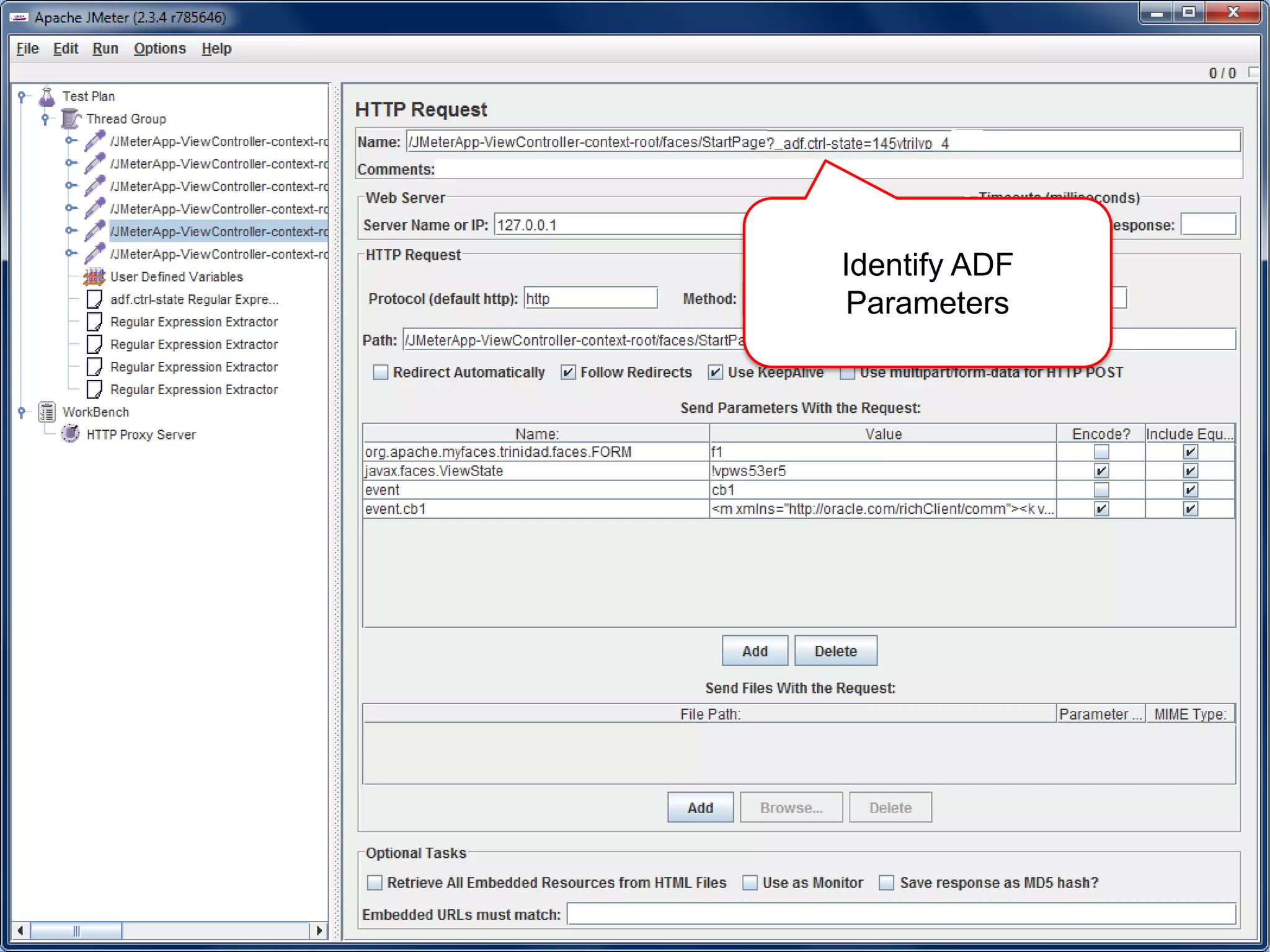The height and width of the screenshot is (952, 1270).
Task: Add a file row under Send Files
Action: click(700, 808)
